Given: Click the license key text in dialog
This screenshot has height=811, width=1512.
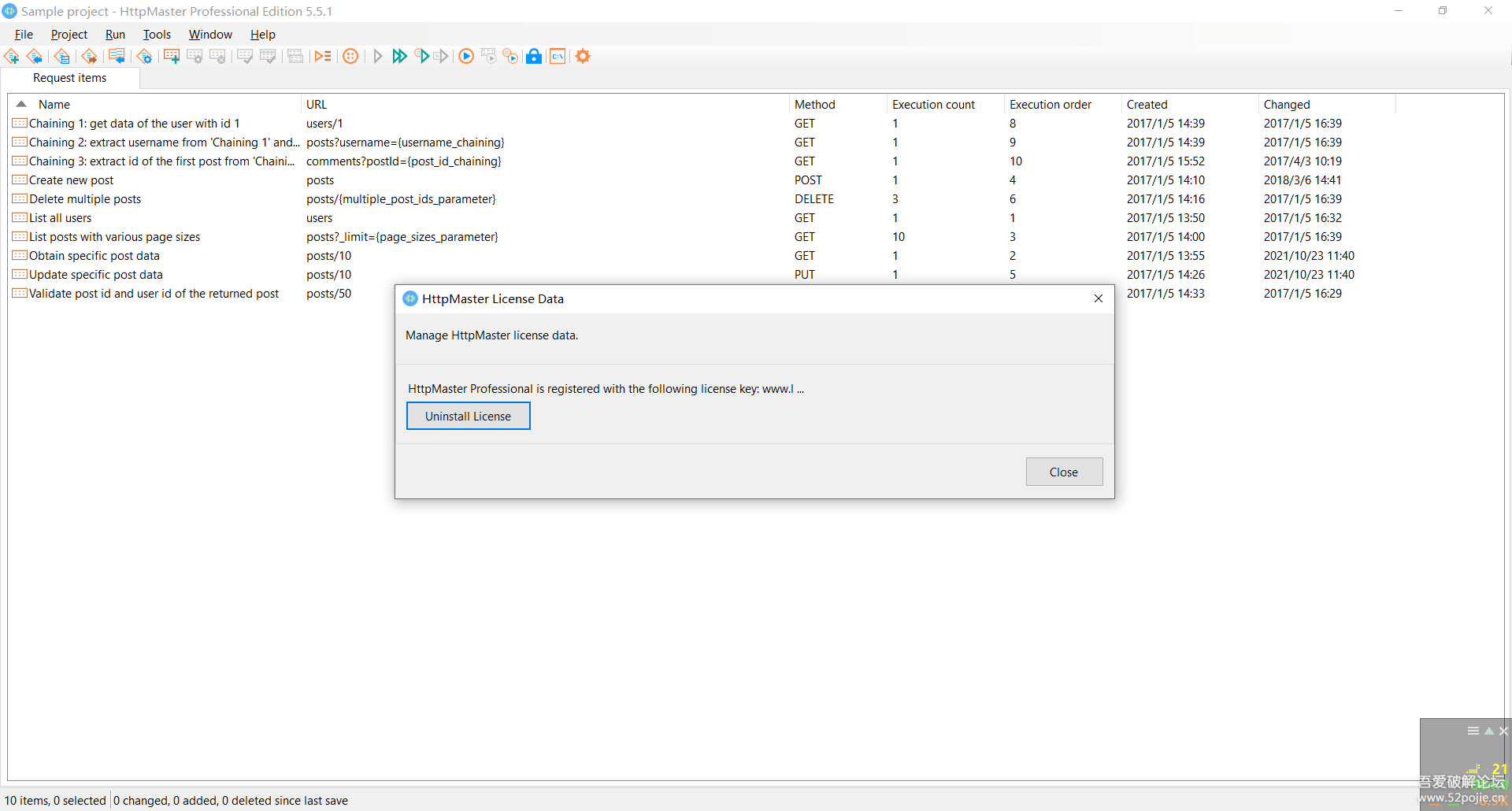Looking at the screenshot, I should click(x=606, y=389).
